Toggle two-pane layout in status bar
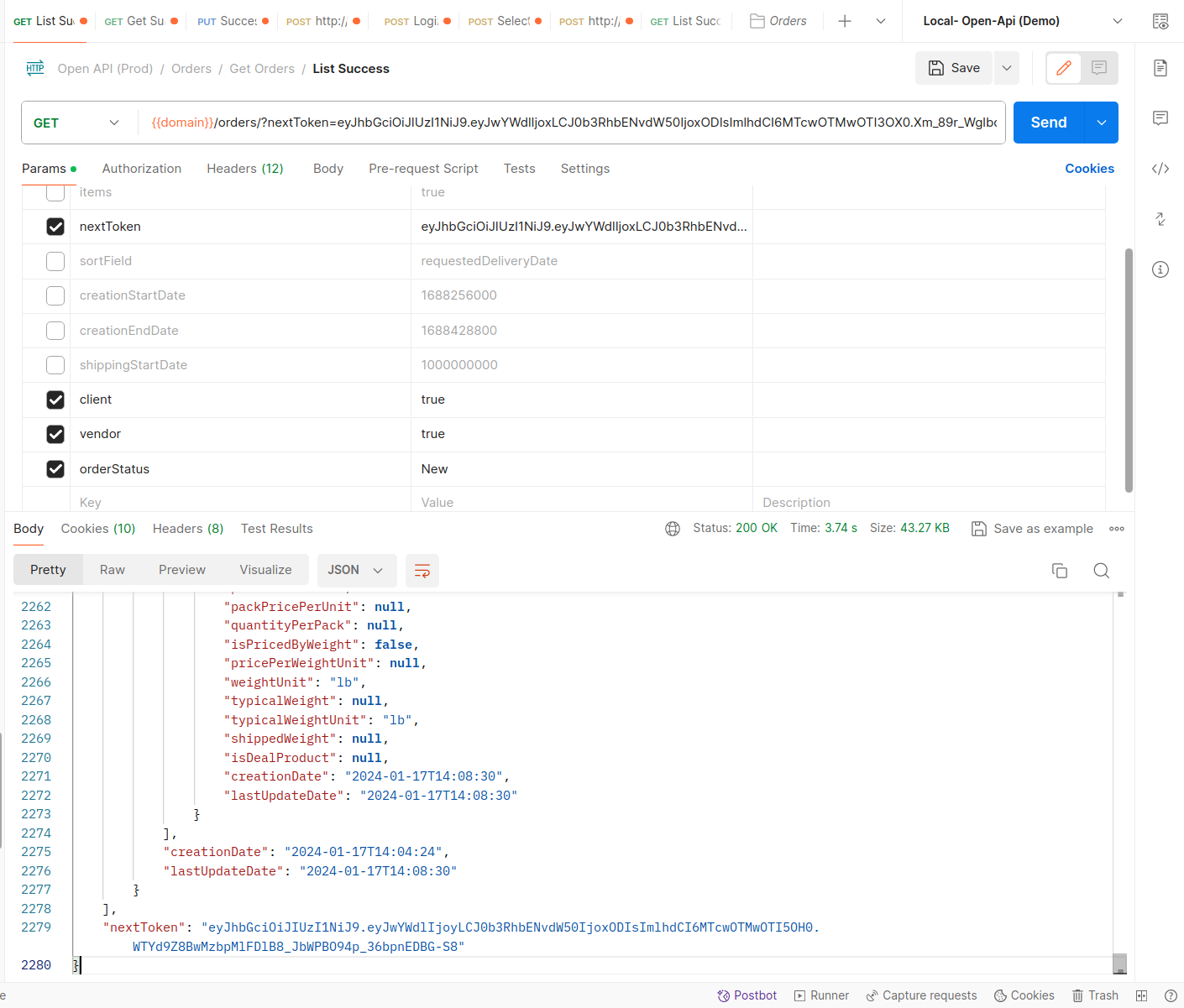Viewport: 1184px width, 1008px height. pos(1141,995)
